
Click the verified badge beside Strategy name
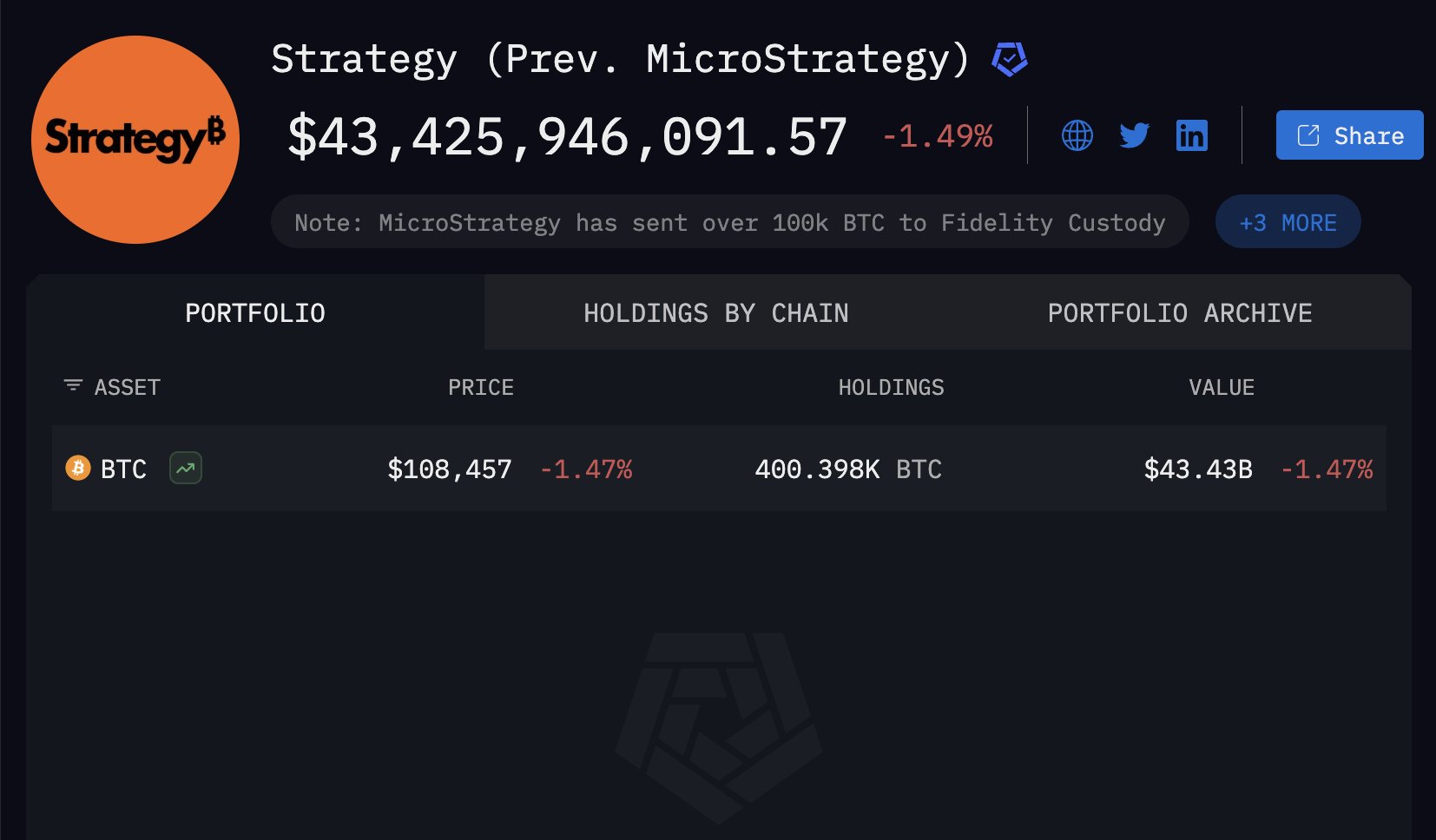[x=1010, y=59]
